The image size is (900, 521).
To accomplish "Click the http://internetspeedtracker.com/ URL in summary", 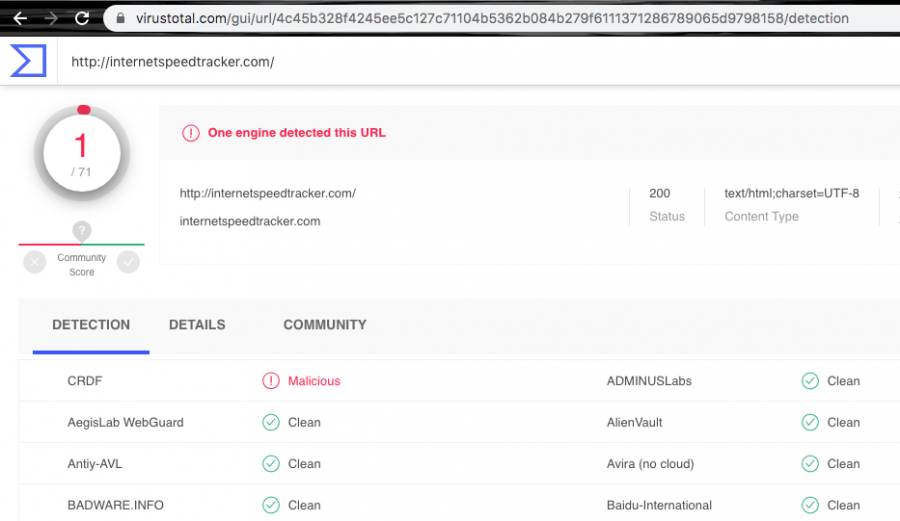I will [267, 193].
